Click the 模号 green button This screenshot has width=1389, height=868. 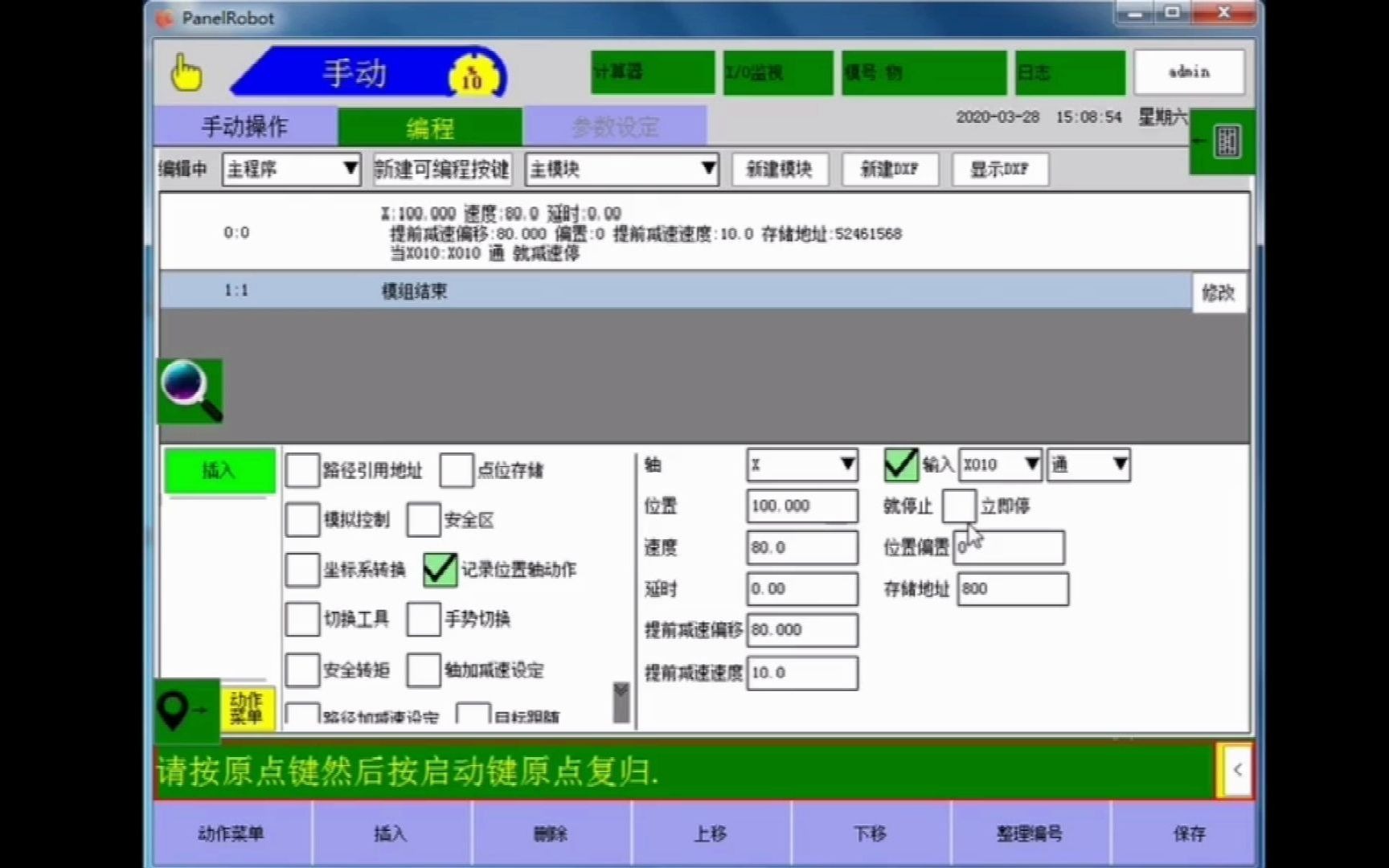coord(924,72)
